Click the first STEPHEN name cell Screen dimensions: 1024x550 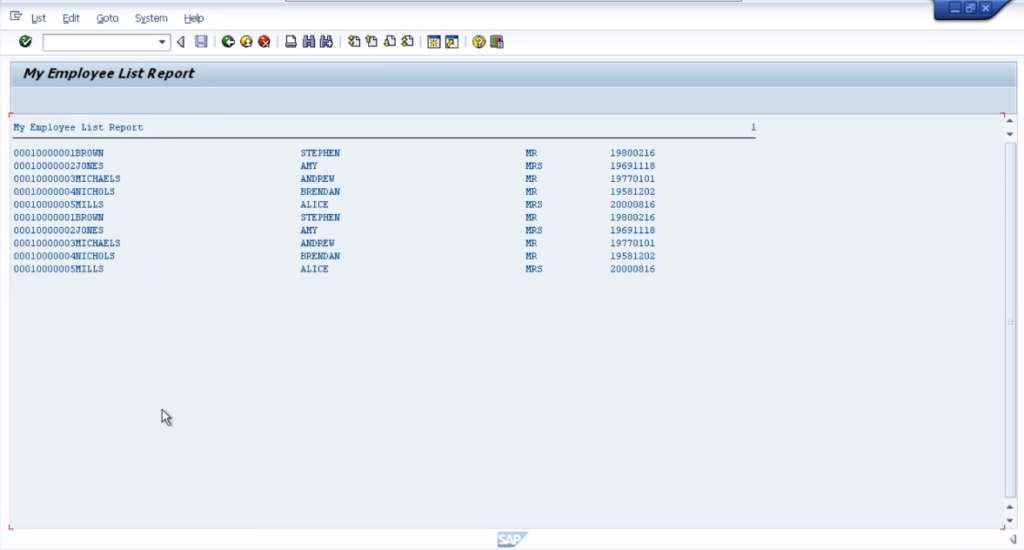[320, 153]
